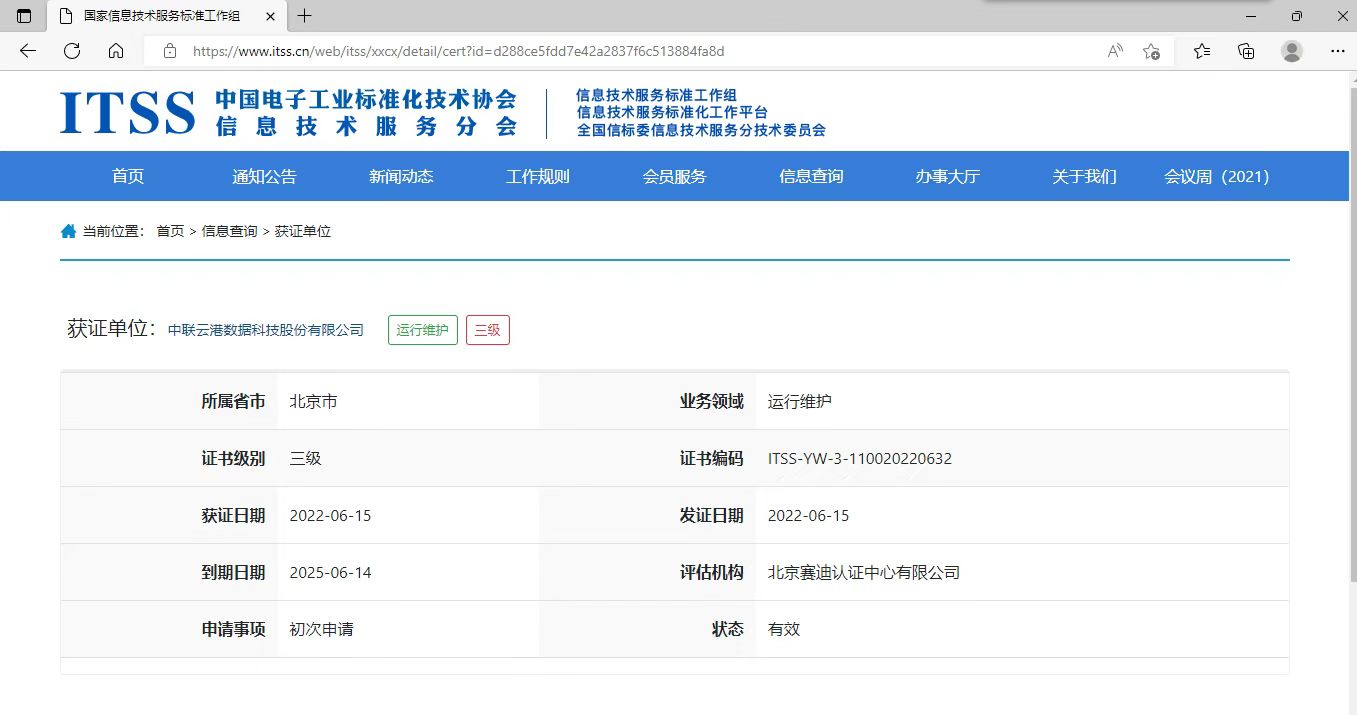Click the 所属省市 label
Viewport: 1357px width, 715px height.
point(233,401)
